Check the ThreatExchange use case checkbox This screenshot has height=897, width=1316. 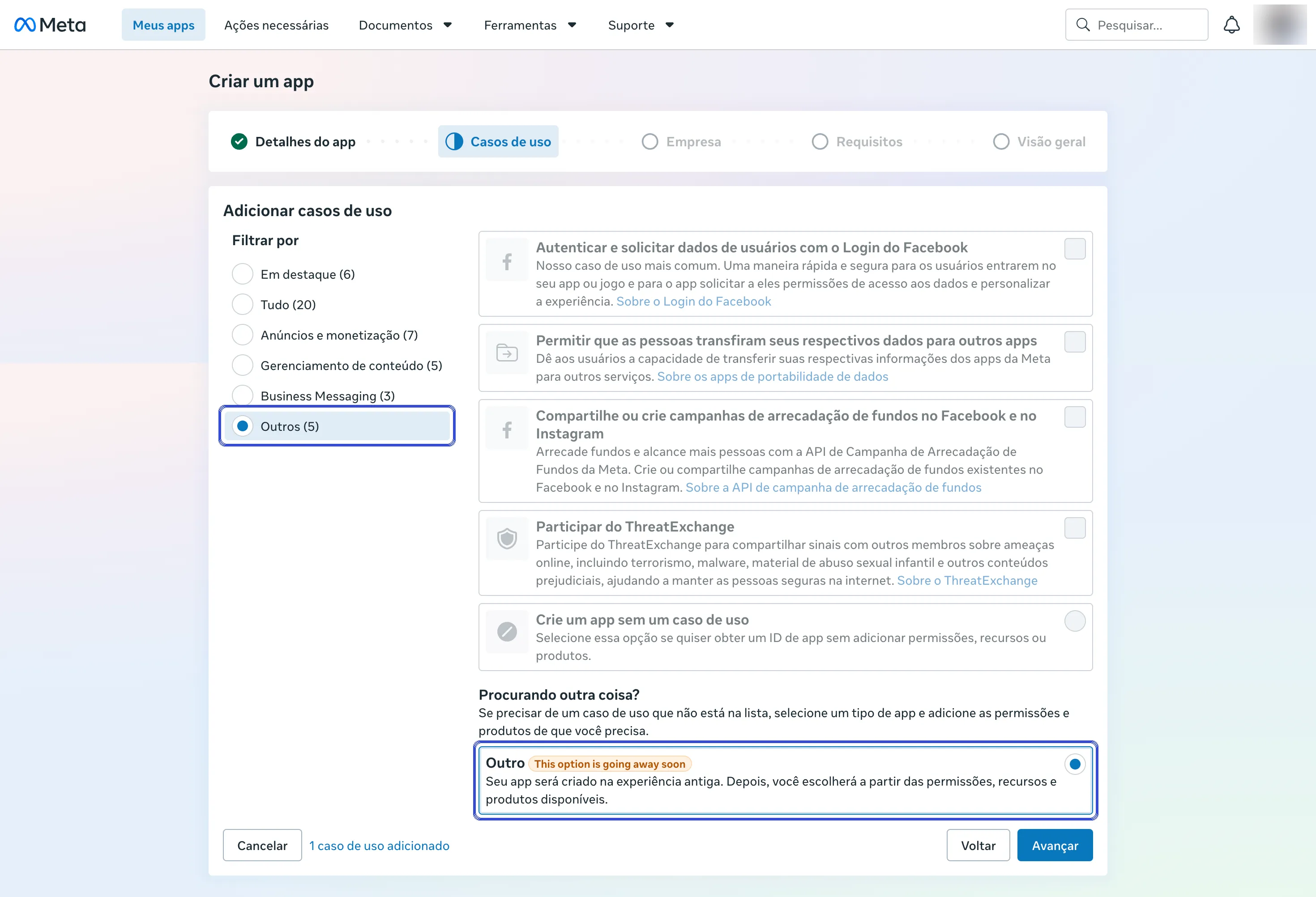[1074, 527]
